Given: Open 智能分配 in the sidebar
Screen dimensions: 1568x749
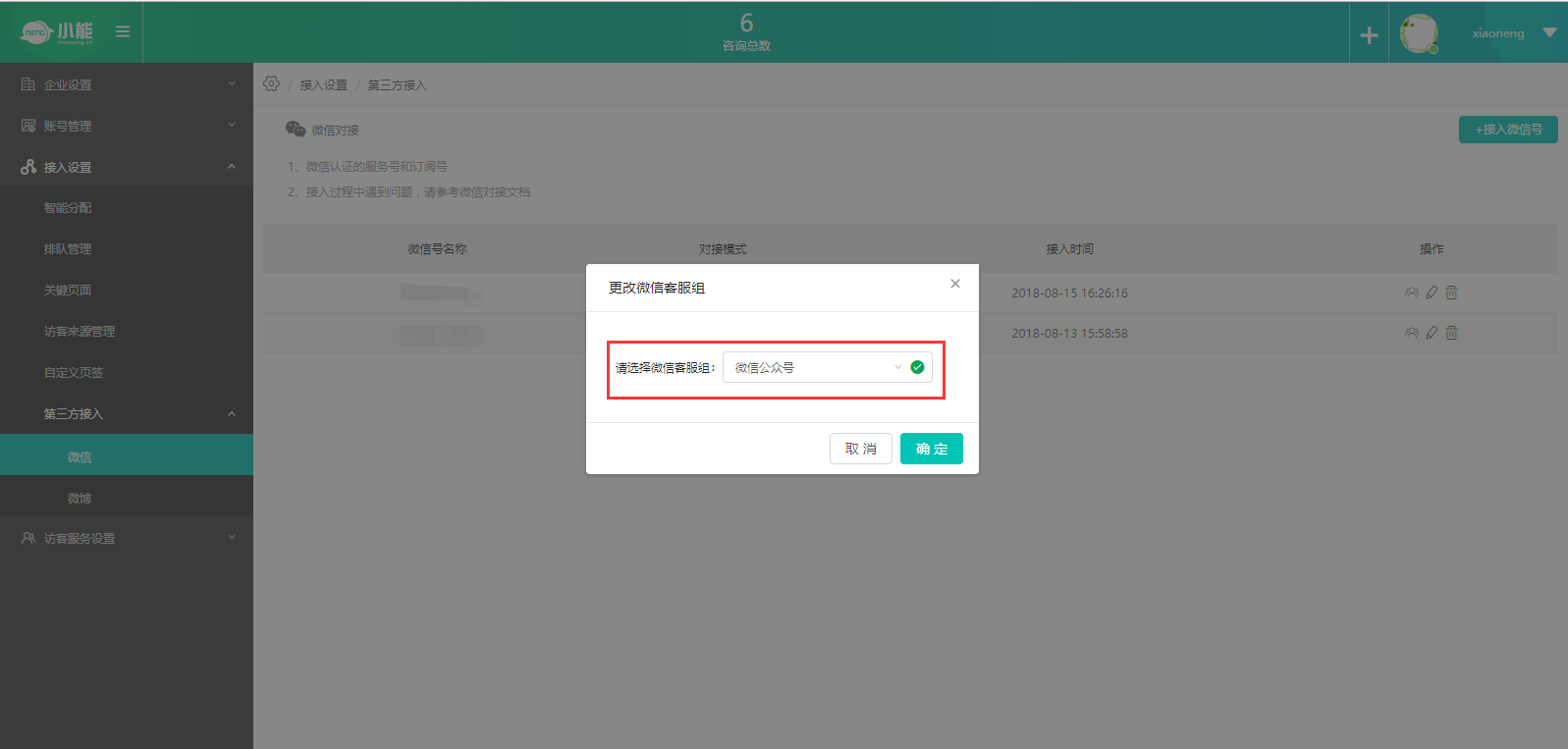Looking at the screenshot, I should tap(68, 208).
